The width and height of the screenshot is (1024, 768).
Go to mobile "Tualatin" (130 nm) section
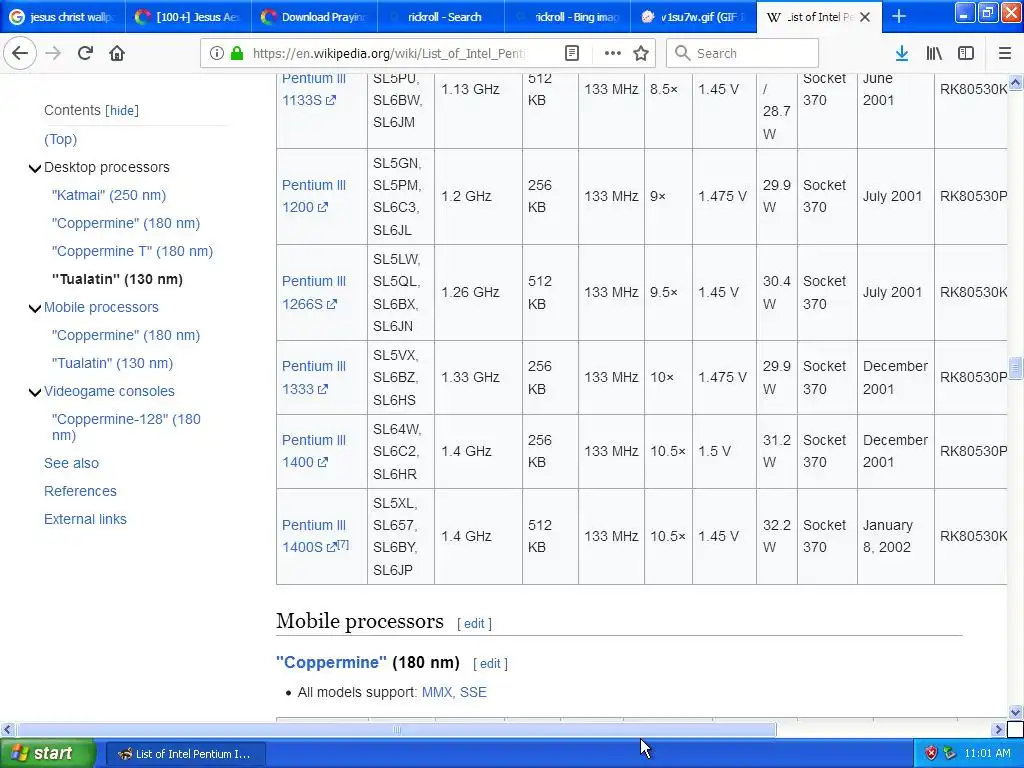pyautogui.click(x=112, y=363)
